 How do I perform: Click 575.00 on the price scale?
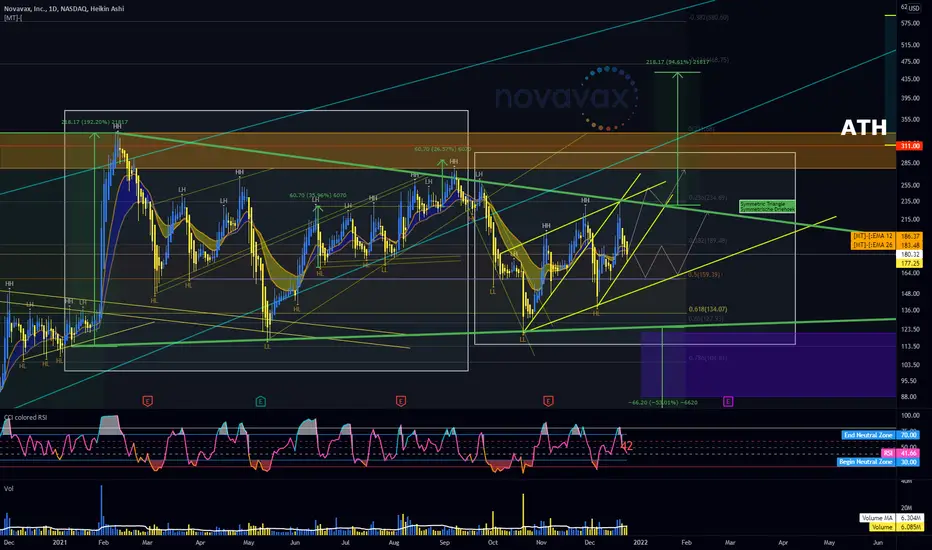[x=910, y=23]
